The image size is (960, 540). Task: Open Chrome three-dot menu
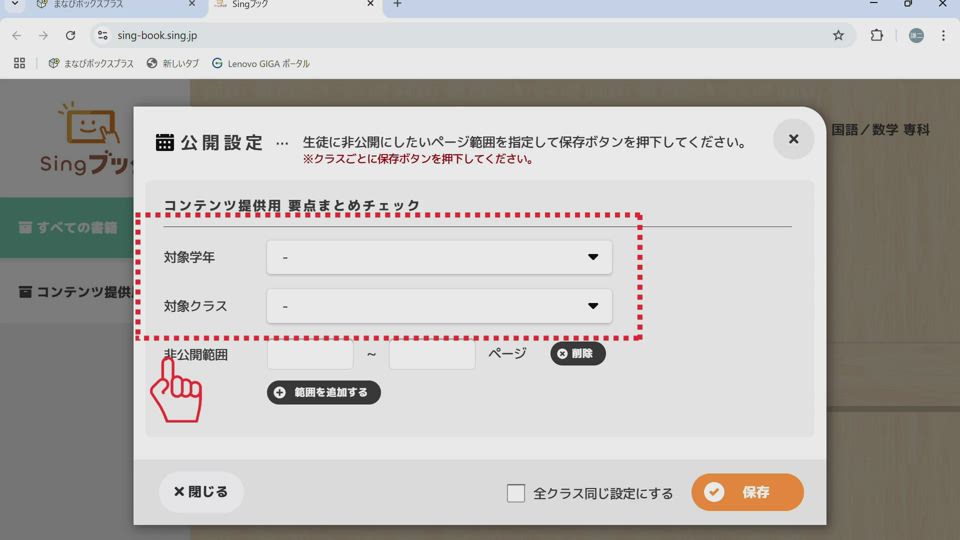tap(943, 35)
